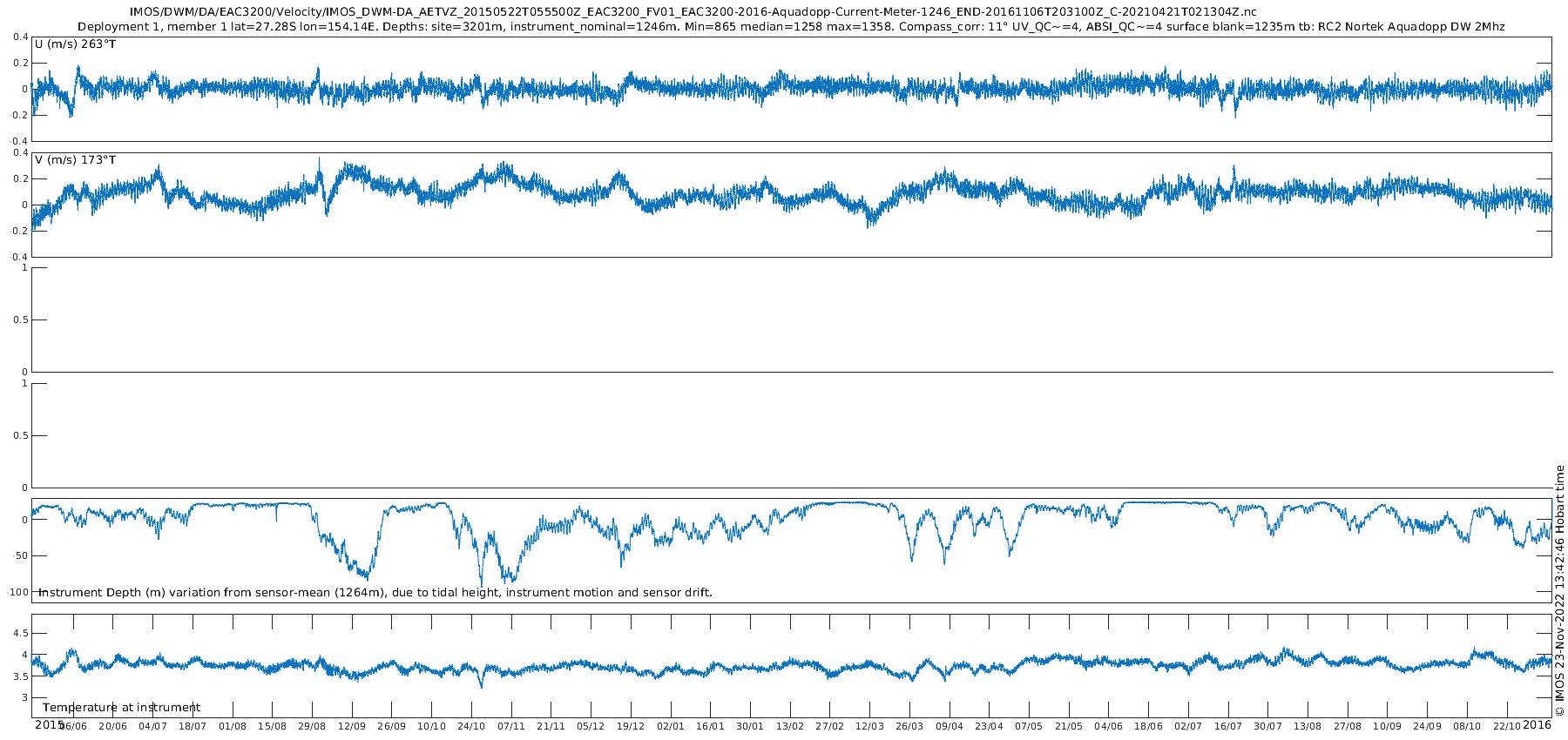Screen dimensions: 1568x740
Task: Click the '24/10' date tick label
Action: pyautogui.click(x=471, y=726)
